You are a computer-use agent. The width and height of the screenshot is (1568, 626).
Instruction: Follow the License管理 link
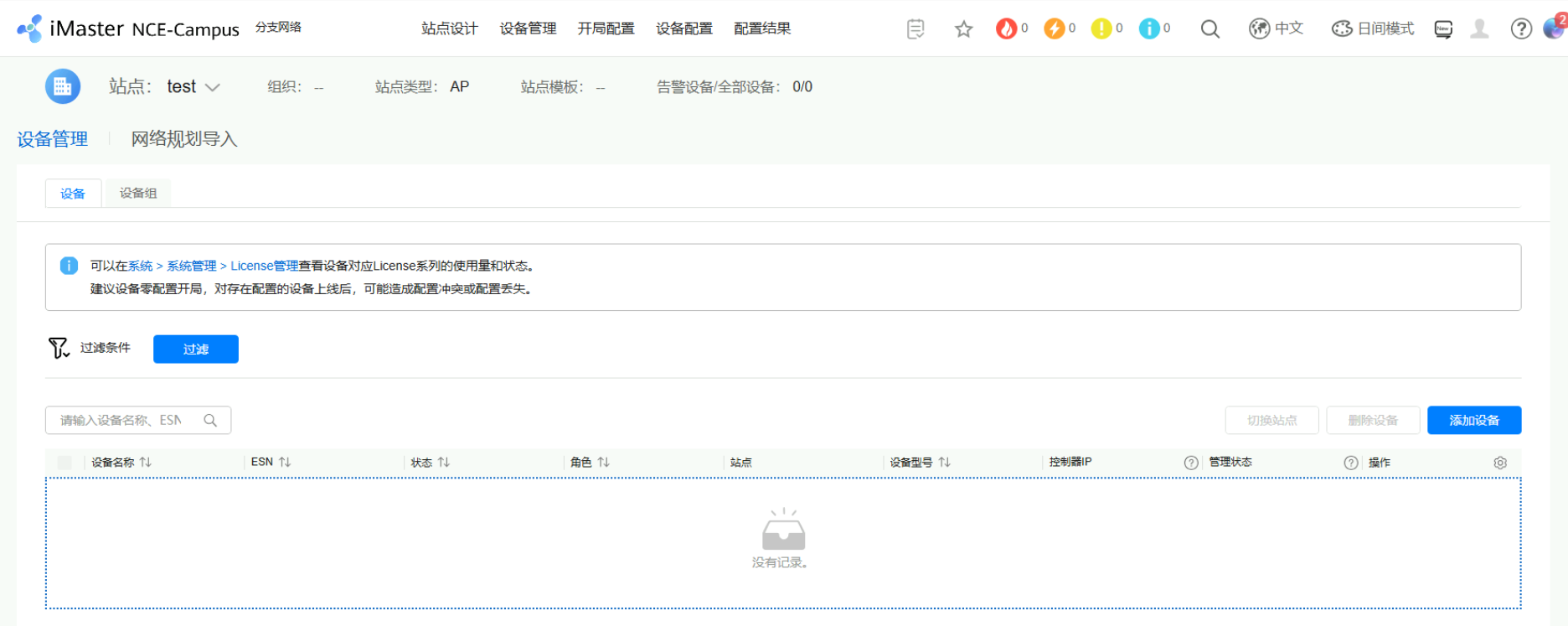[264, 266]
